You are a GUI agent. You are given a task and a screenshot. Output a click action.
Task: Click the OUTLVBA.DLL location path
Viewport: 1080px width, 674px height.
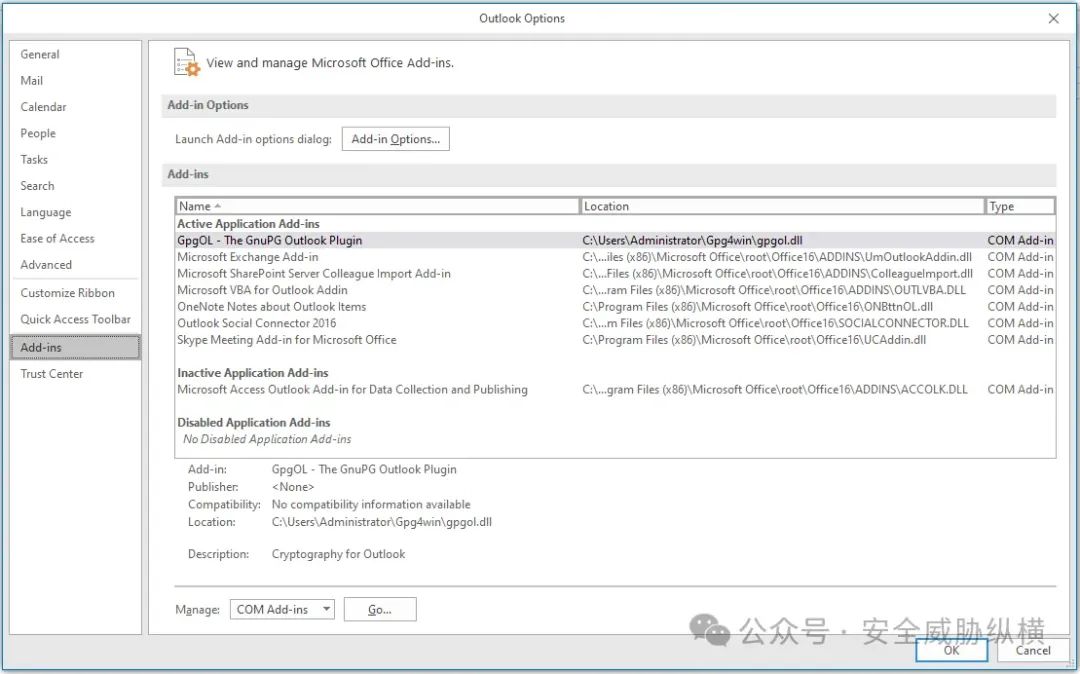pos(774,290)
